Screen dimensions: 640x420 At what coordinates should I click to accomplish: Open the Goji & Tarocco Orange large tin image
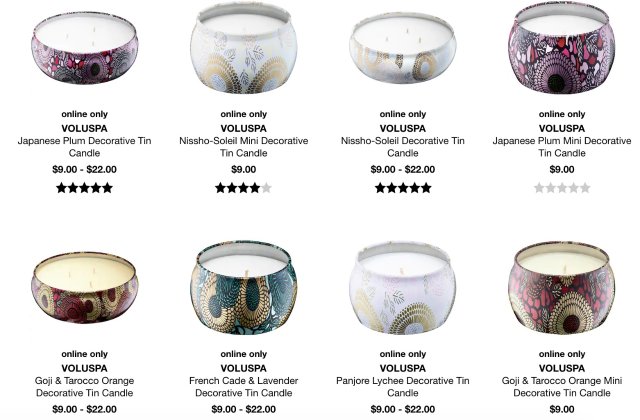84,287
